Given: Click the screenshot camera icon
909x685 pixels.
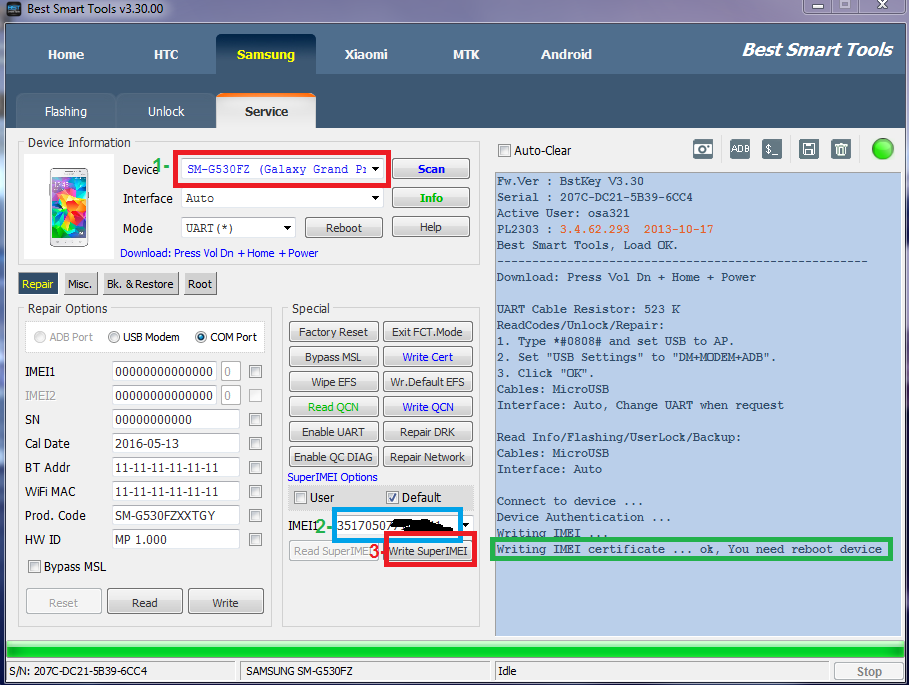Looking at the screenshot, I should [x=703, y=150].
